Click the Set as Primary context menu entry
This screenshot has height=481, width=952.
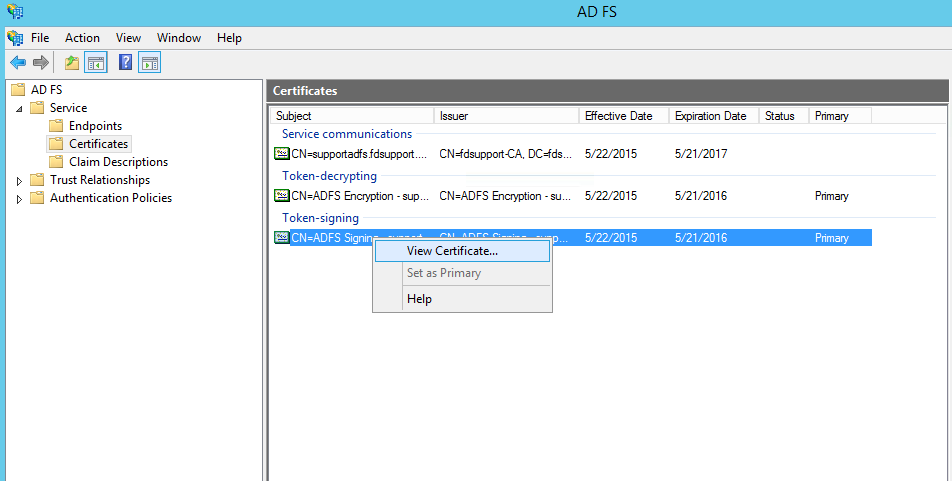463,273
